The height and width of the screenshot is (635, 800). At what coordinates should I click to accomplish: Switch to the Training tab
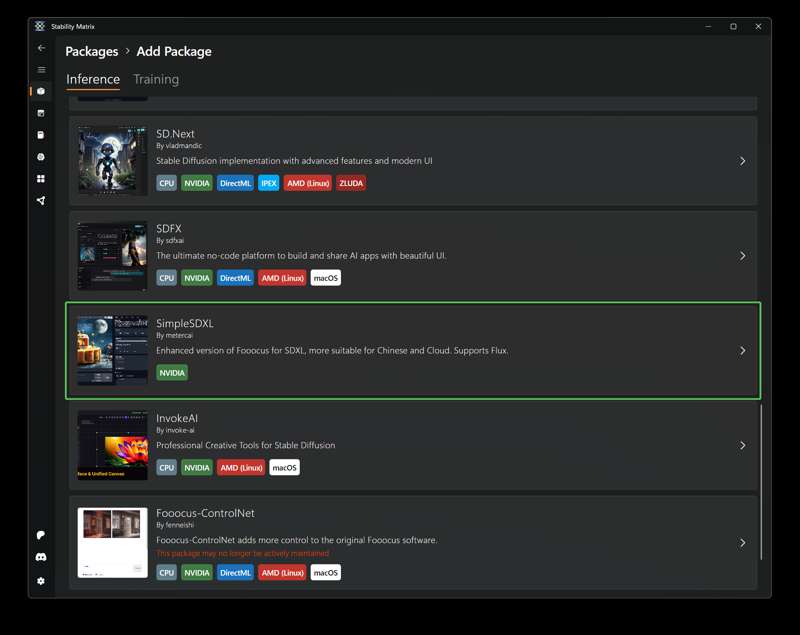coord(156,79)
